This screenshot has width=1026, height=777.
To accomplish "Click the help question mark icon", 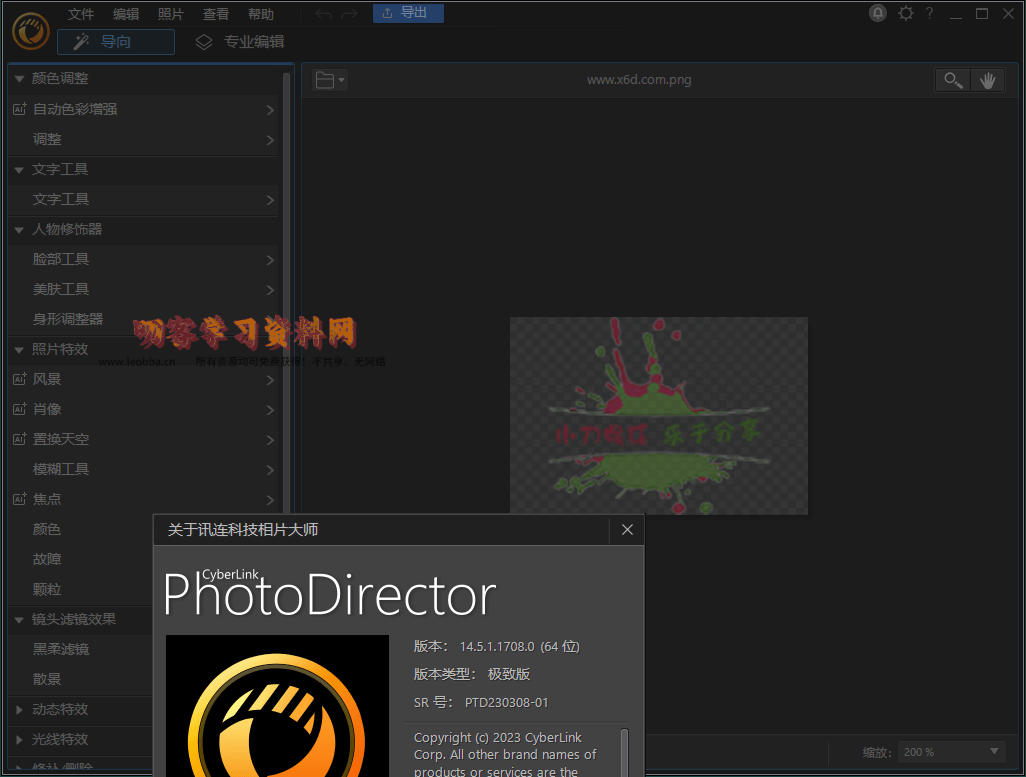I will [929, 13].
